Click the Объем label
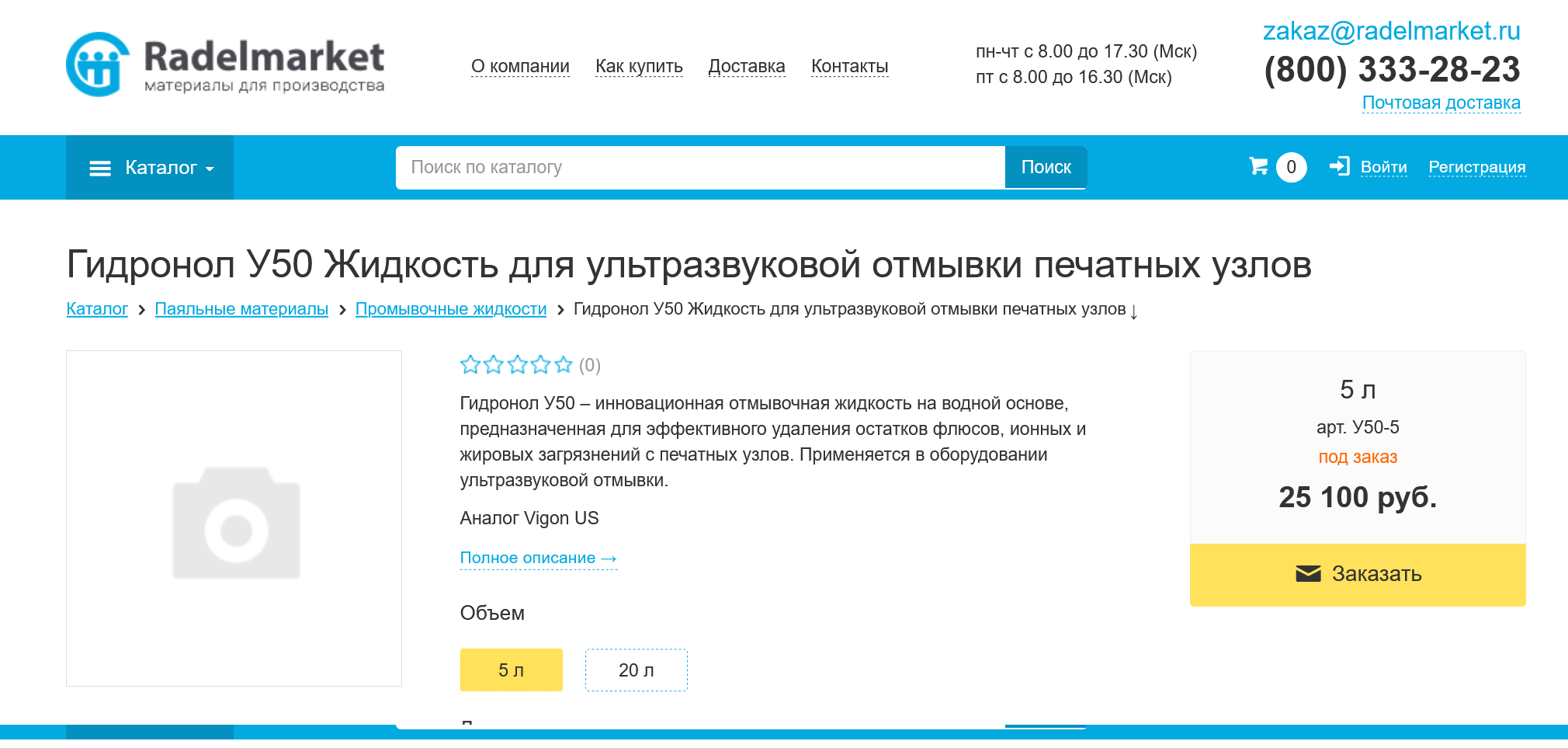The image size is (1568, 748). point(492,613)
